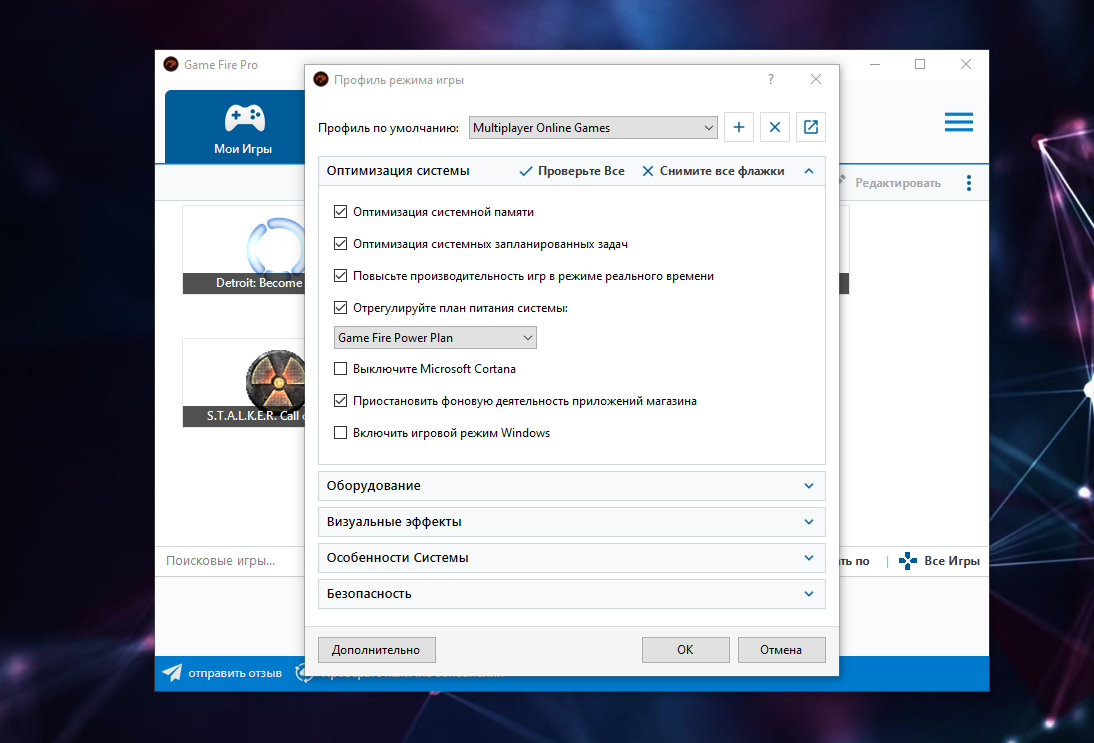The height and width of the screenshot is (743, 1094).
Task: Click the gamepad icon for Мои Игры
Action: click(244, 119)
